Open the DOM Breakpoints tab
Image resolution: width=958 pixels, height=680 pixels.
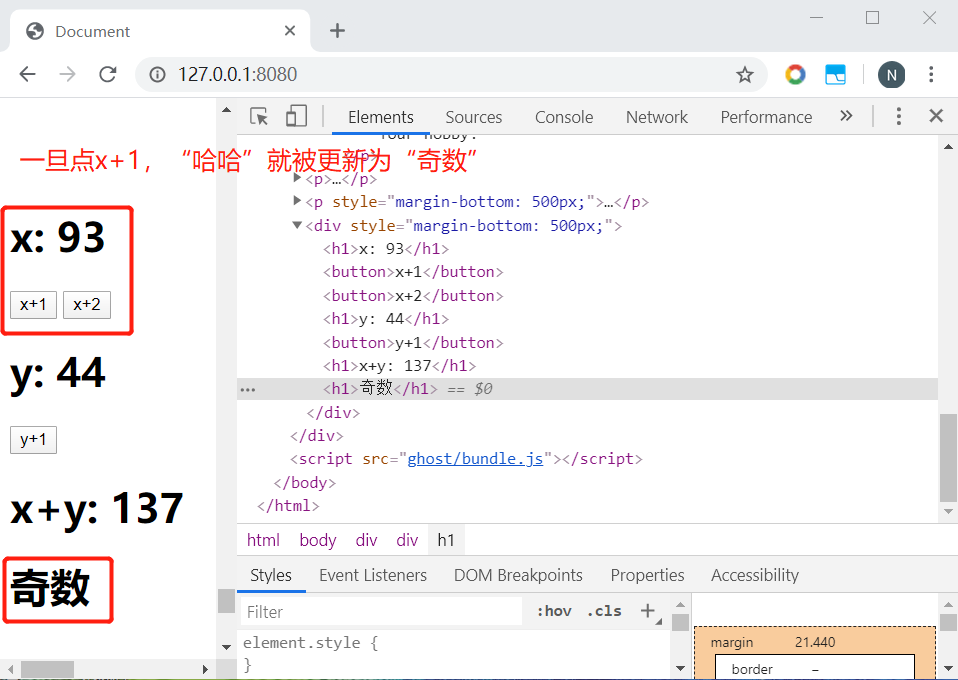point(518,575)
